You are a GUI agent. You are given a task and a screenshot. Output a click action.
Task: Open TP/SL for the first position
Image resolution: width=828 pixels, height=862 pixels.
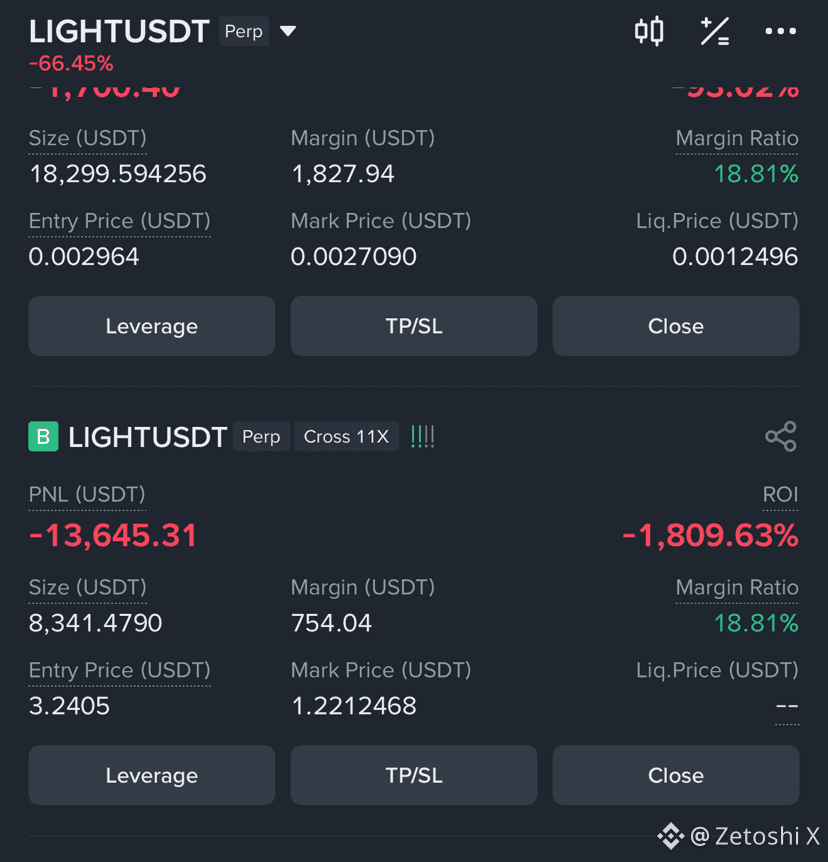click(x=414, y=326)
